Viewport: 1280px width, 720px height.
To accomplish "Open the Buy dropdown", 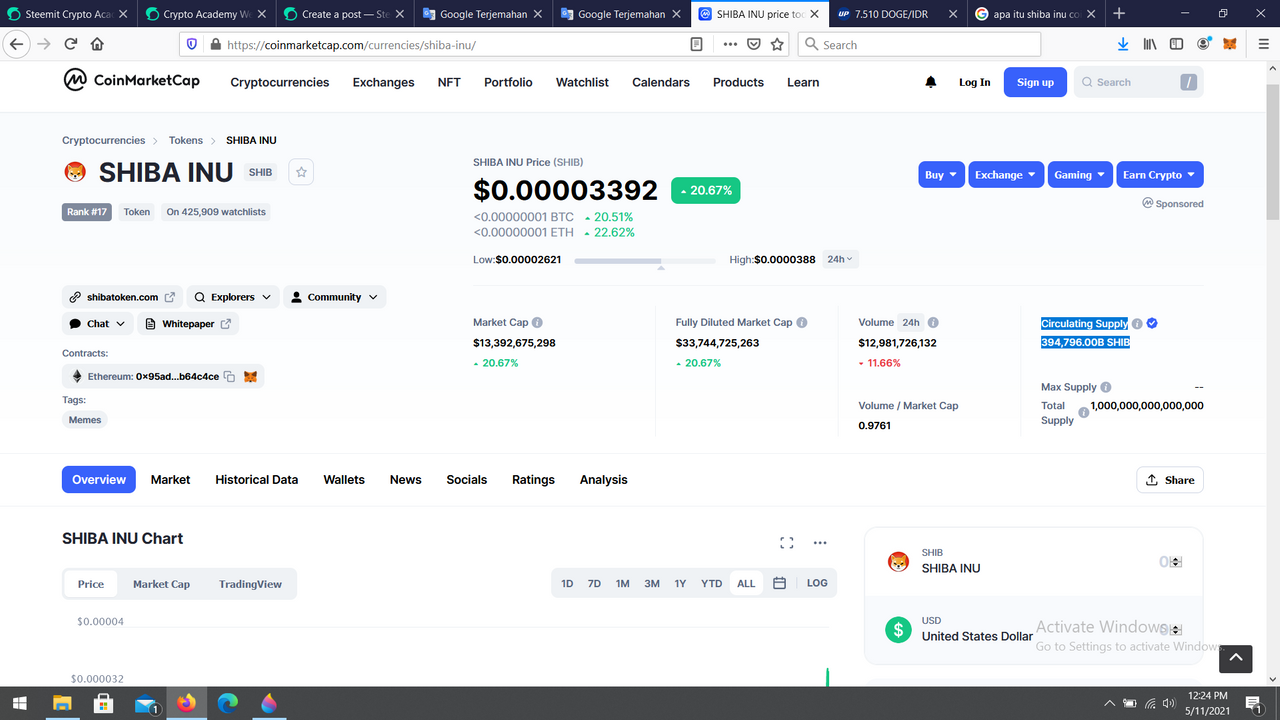I will (x=941, y=174).
